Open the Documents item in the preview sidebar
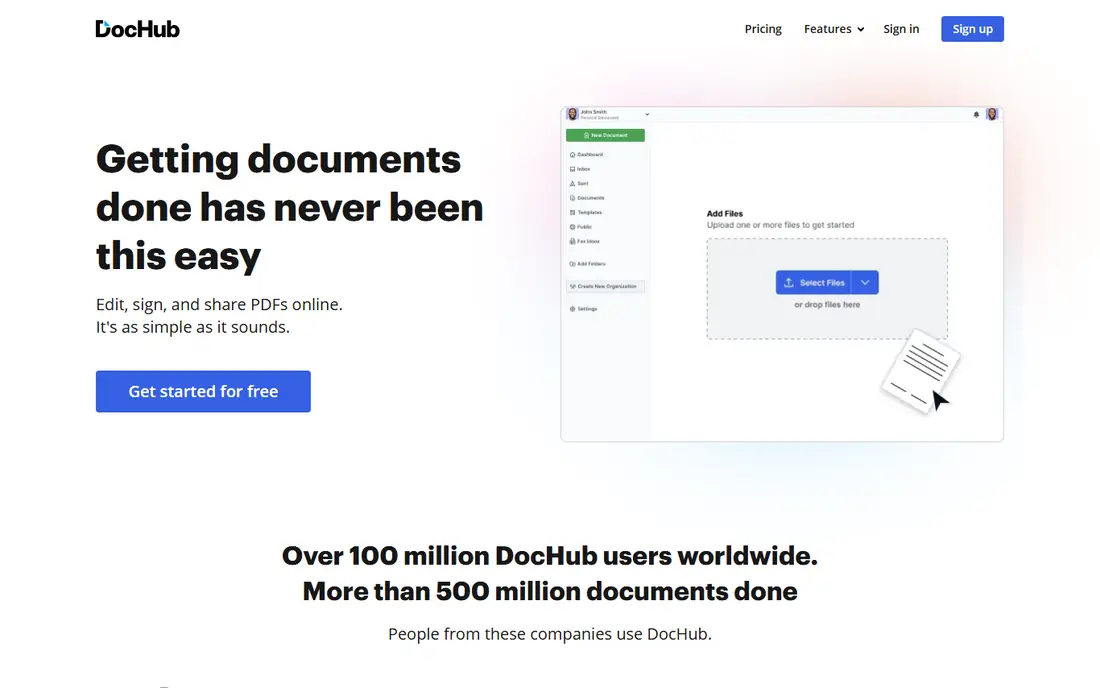 point(587,198)
